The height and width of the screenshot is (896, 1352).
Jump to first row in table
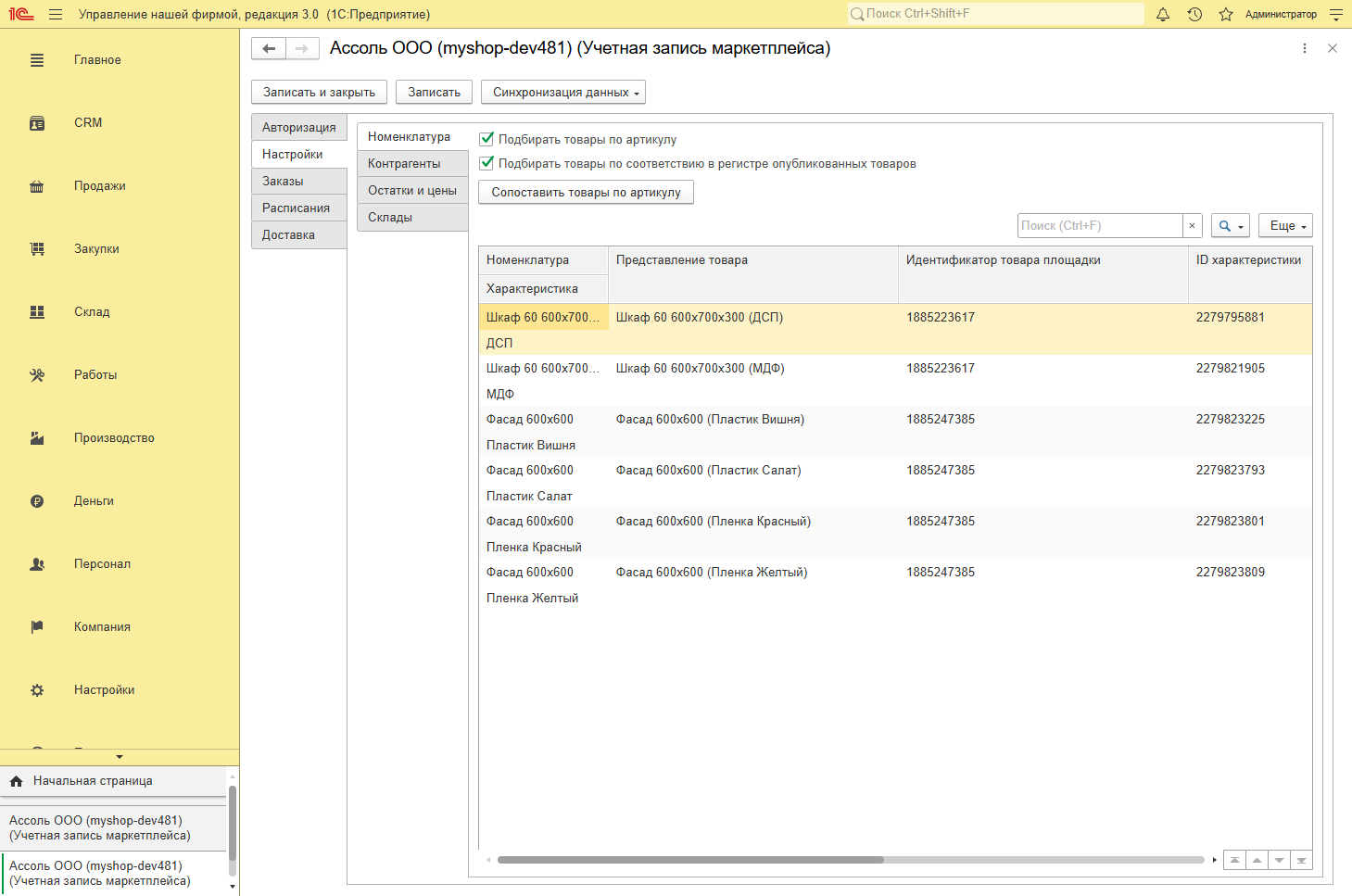point(1234,861)
